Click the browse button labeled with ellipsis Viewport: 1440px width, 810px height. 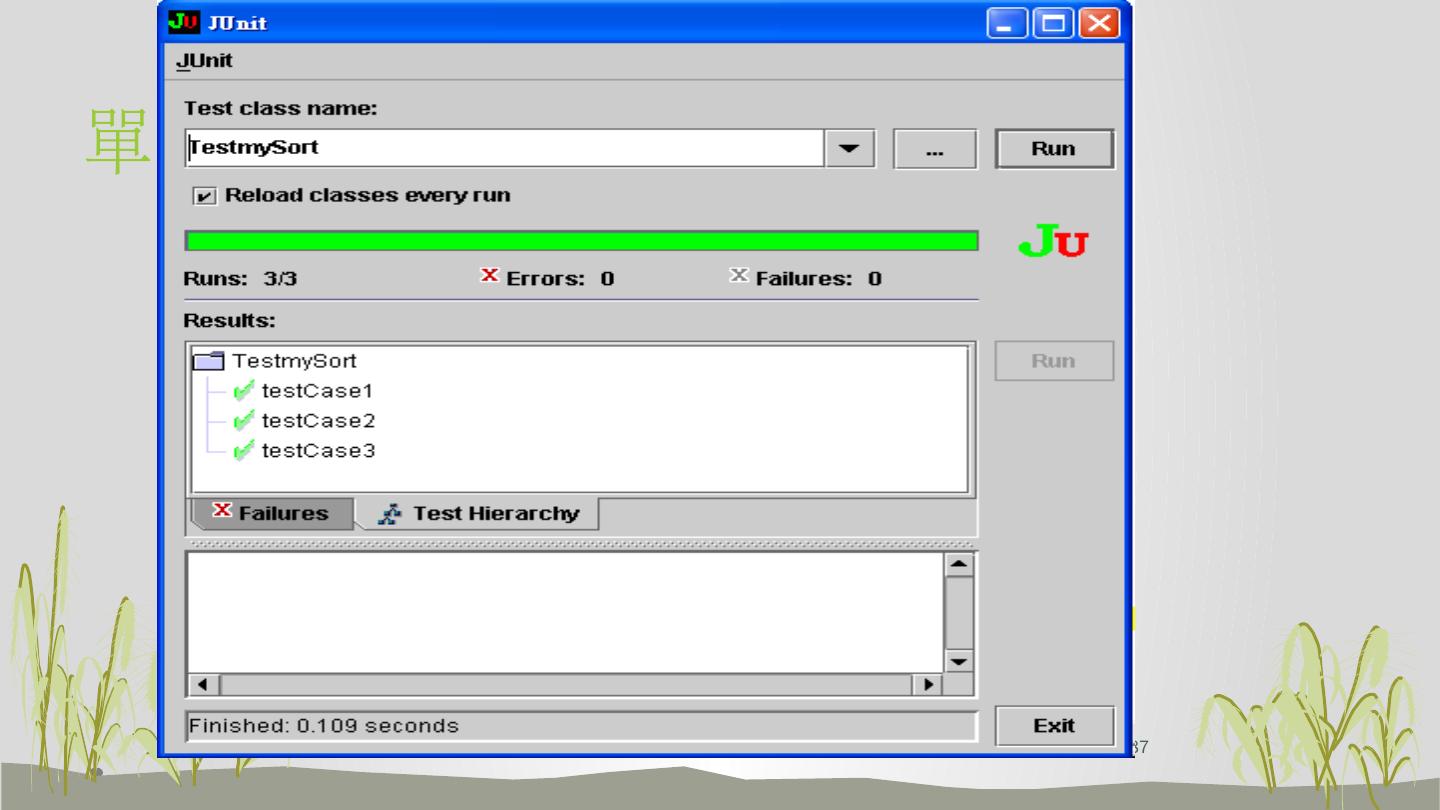[935, 149]
